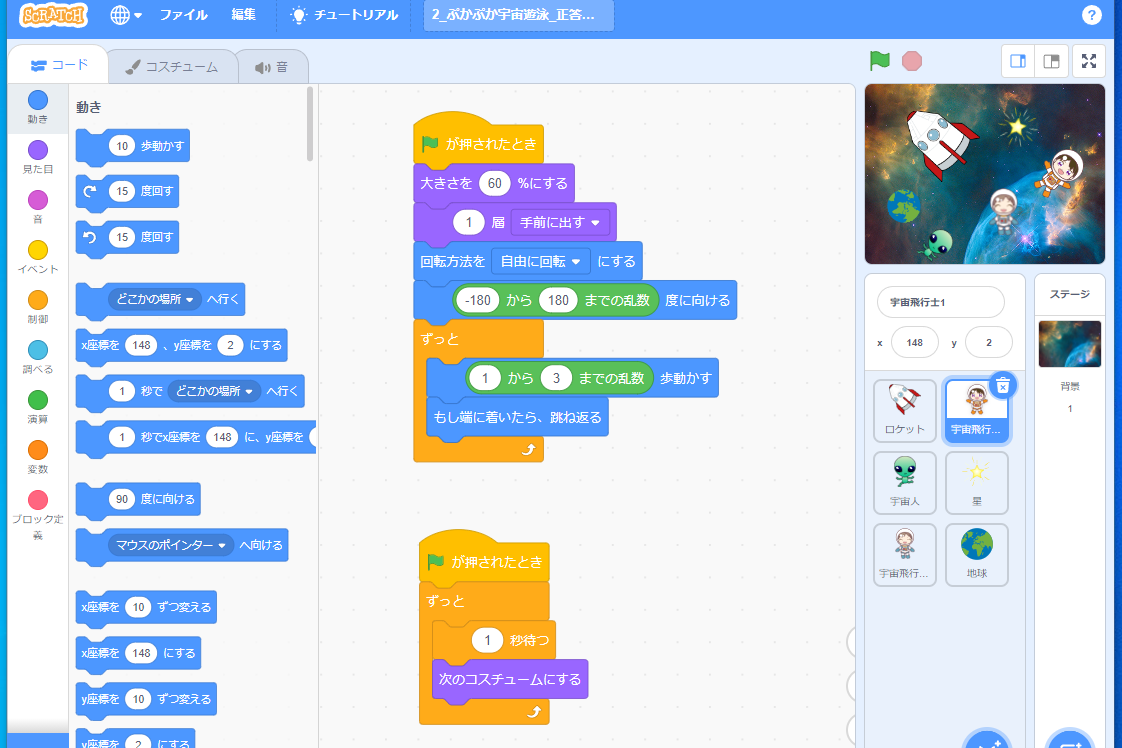1122x748 pixels.
Task: Open the どこかの場所 dropdown in へ行く block
Action: (155, 299)
